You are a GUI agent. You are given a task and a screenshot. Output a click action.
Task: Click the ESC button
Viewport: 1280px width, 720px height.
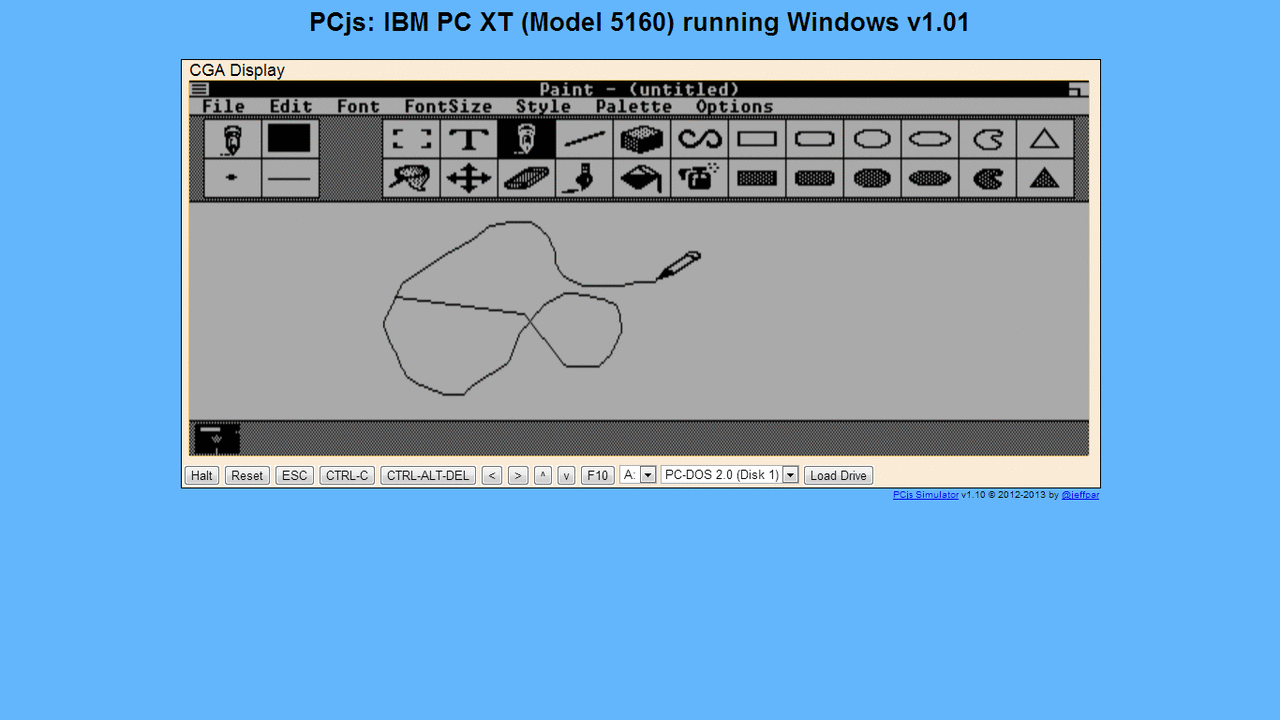(x=295, y=475)
